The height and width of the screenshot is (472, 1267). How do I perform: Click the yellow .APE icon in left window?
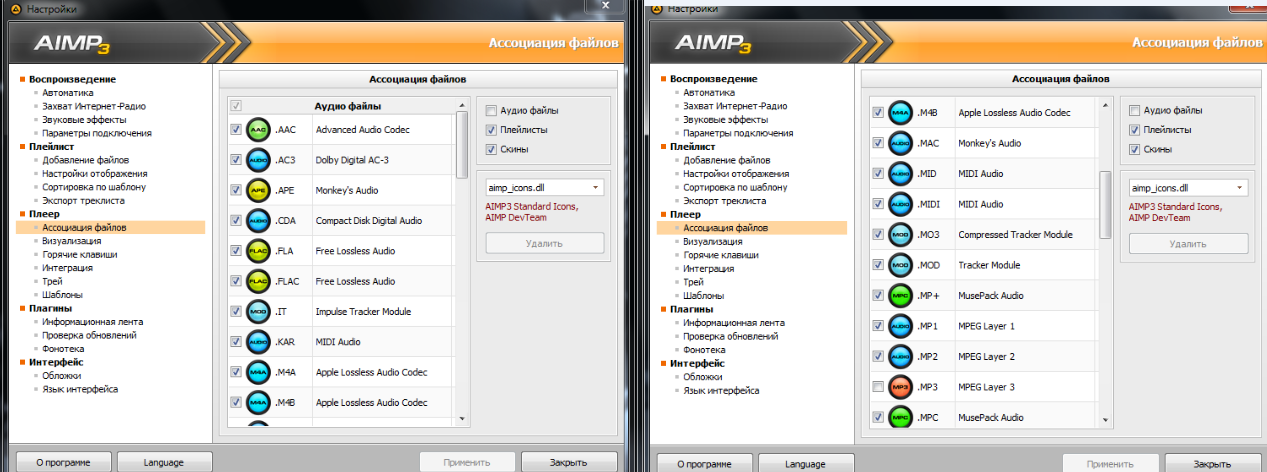point(258,190)
